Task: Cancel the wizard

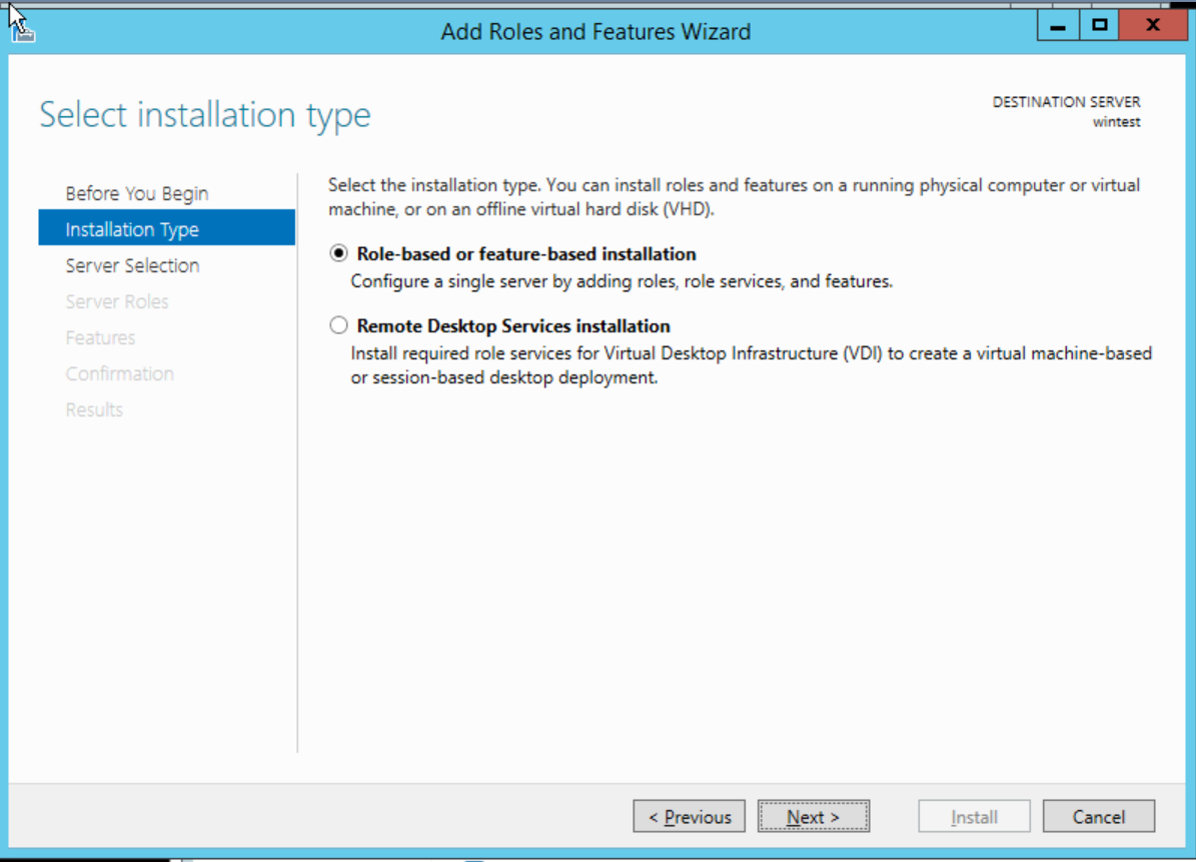Action: (1098, 816)
